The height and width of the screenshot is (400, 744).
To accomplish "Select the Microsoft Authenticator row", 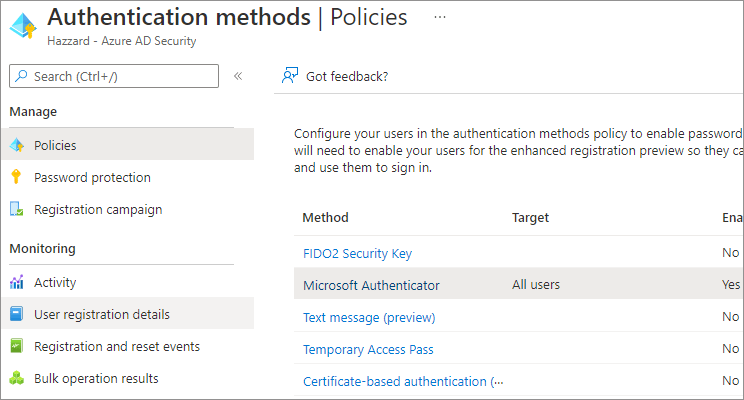I will [x=371, y=285].
